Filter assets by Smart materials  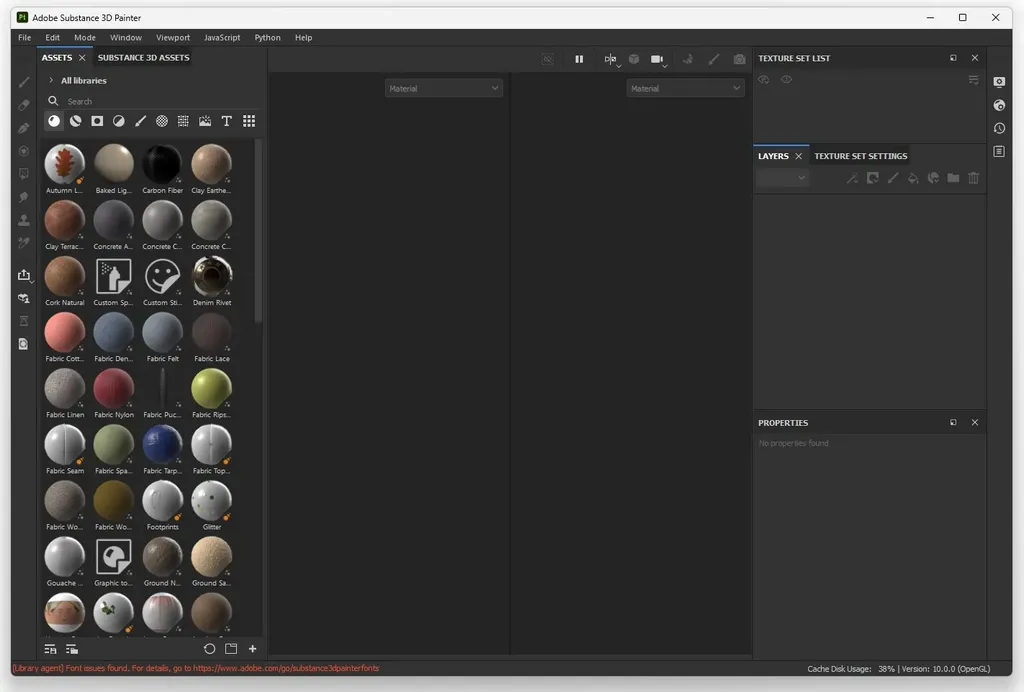76,121
